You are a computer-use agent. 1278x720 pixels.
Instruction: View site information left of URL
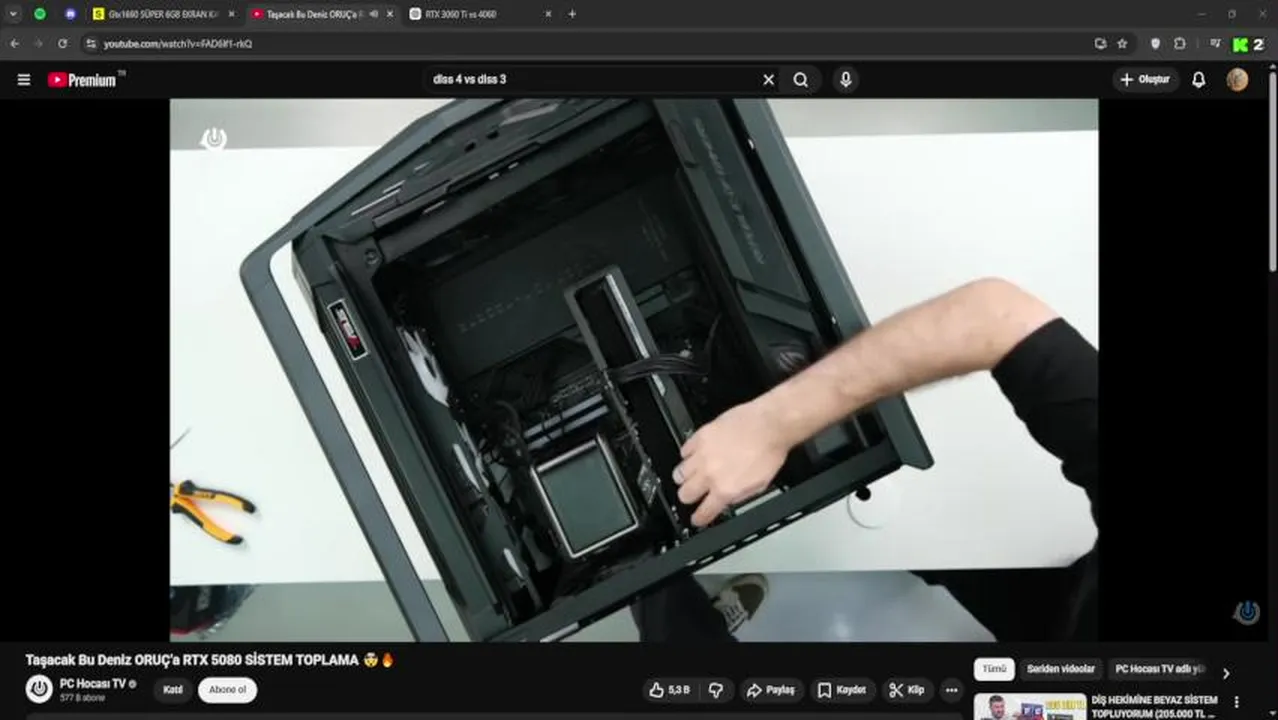(91, 44)
